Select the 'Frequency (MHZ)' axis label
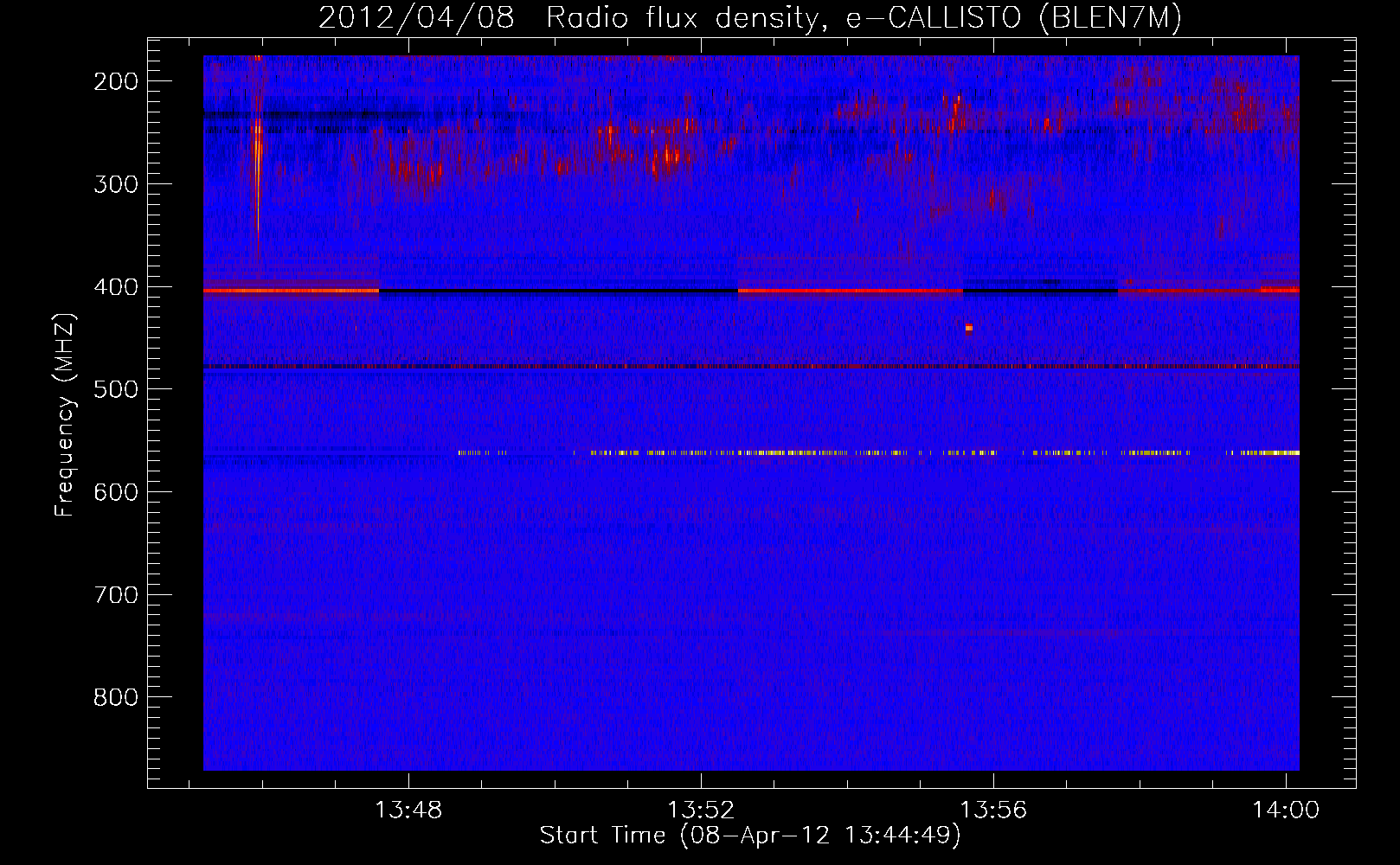The height and width of the screenshot is (865, 1400). [65, 414]
